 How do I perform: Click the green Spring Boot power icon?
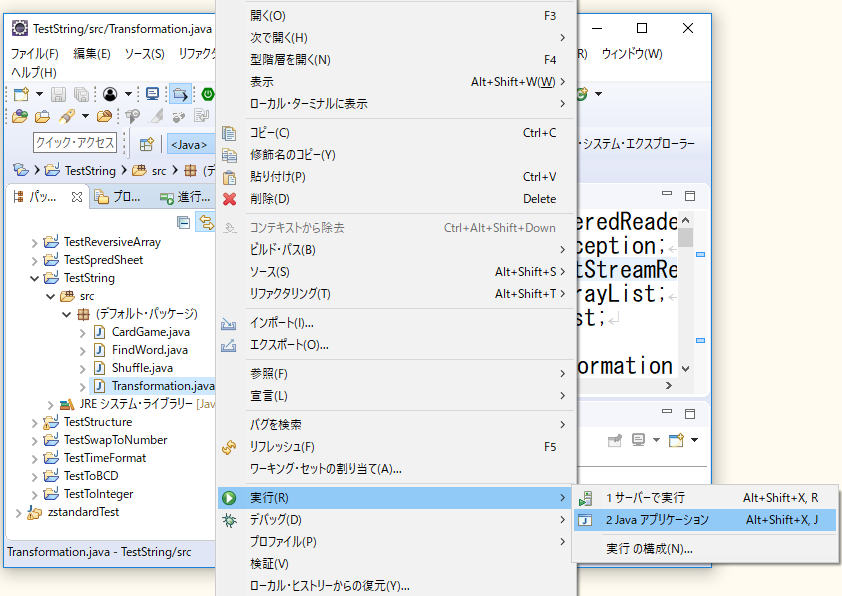(208, 95)
